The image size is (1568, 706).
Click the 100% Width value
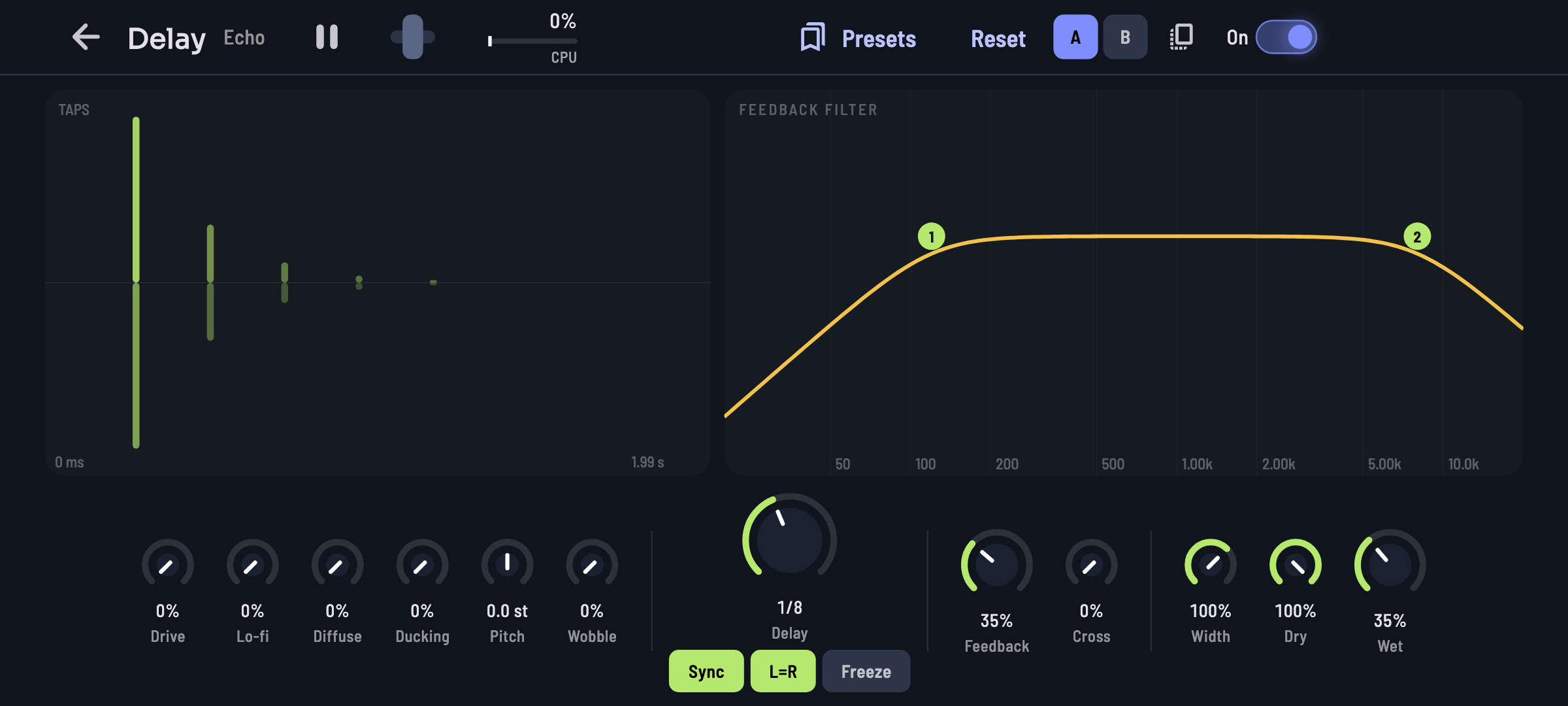(x=1211, y=611)
